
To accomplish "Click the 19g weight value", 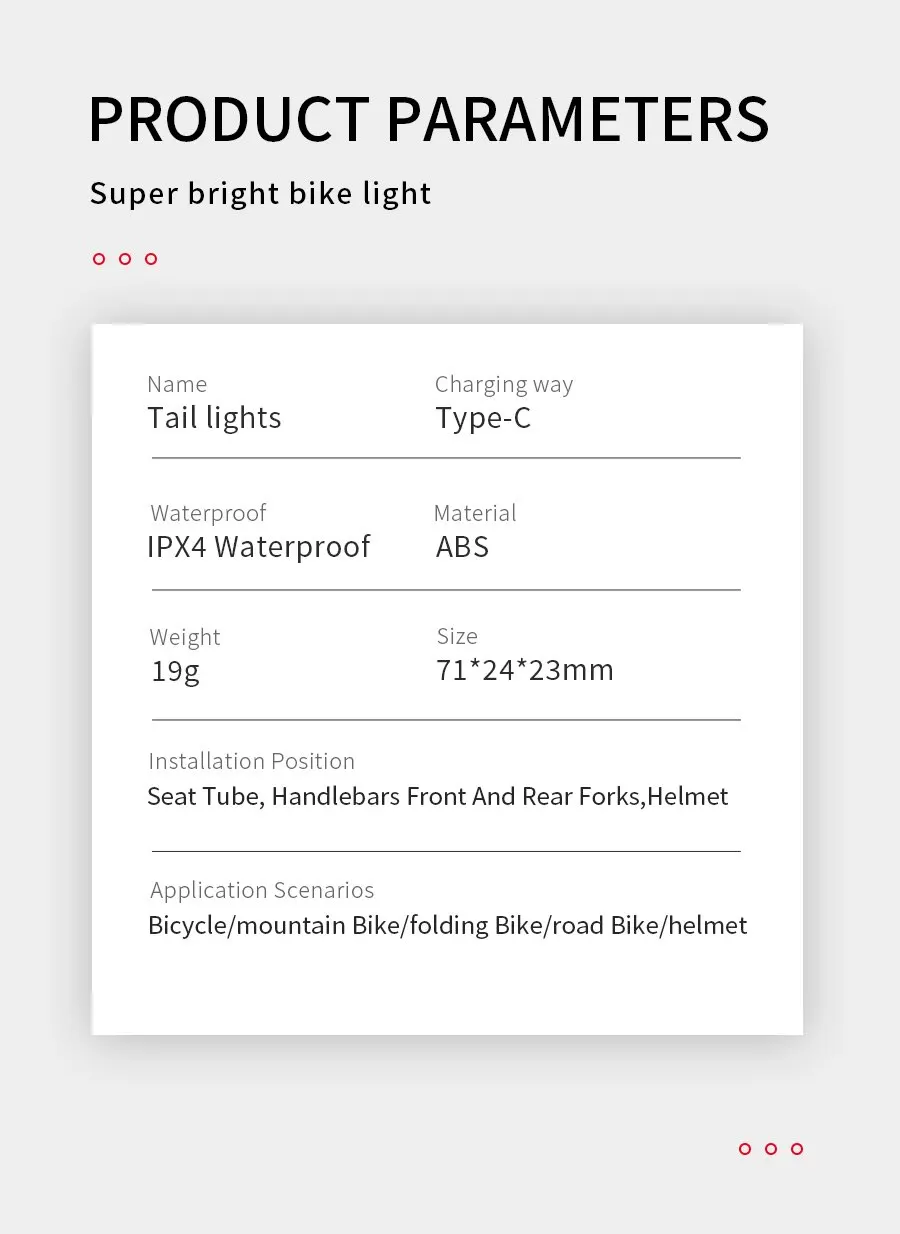I will click(x=175, y=671).
